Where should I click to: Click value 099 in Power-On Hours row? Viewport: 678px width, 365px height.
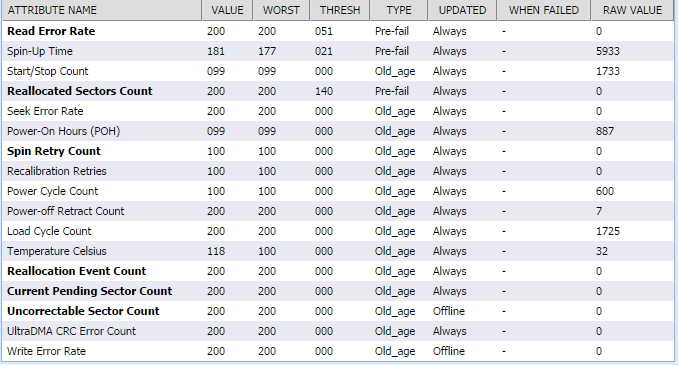tap(216, 131)
